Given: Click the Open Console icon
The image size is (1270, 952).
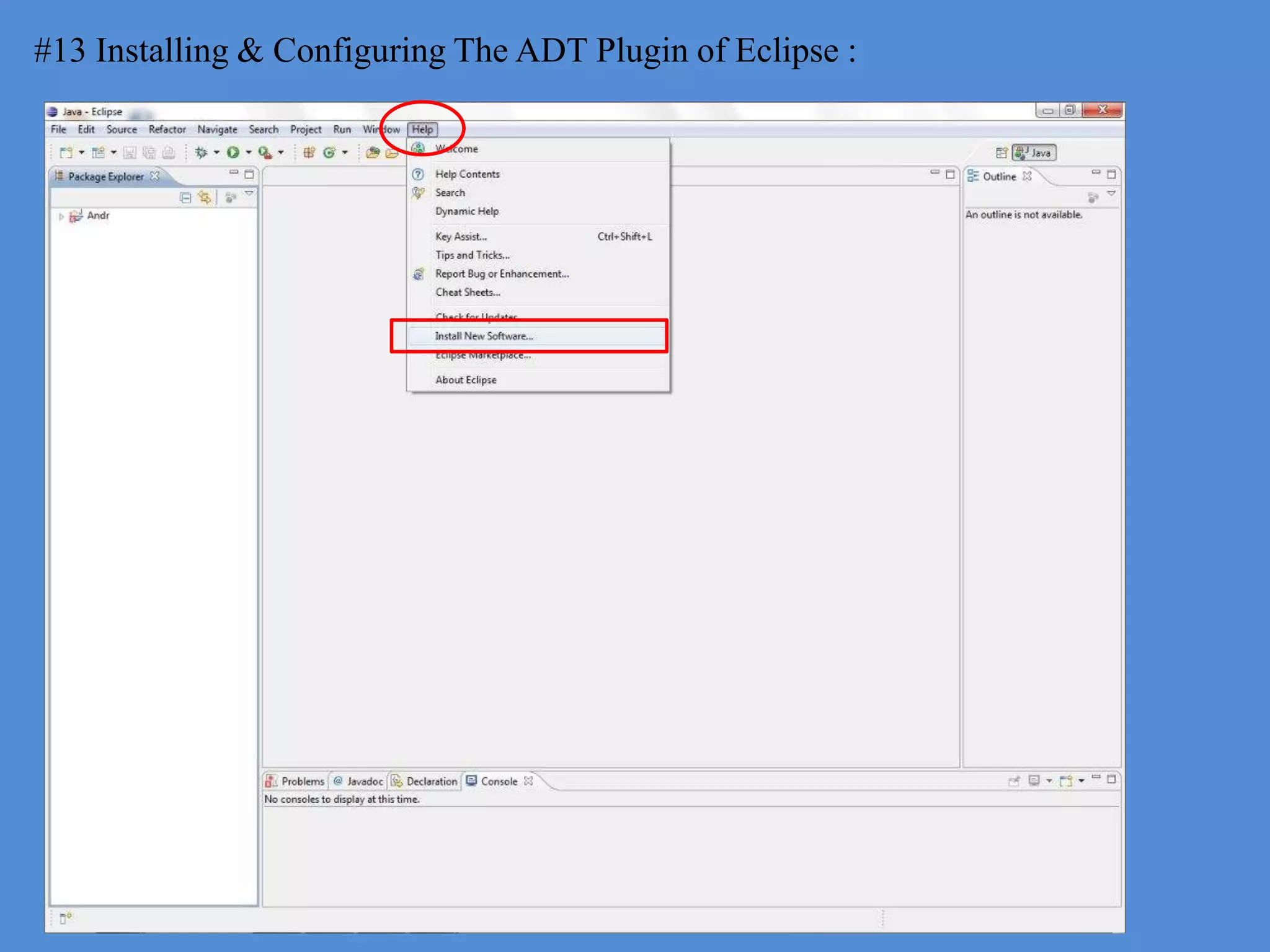Looking at the screenshot, I should point(1066,780).
